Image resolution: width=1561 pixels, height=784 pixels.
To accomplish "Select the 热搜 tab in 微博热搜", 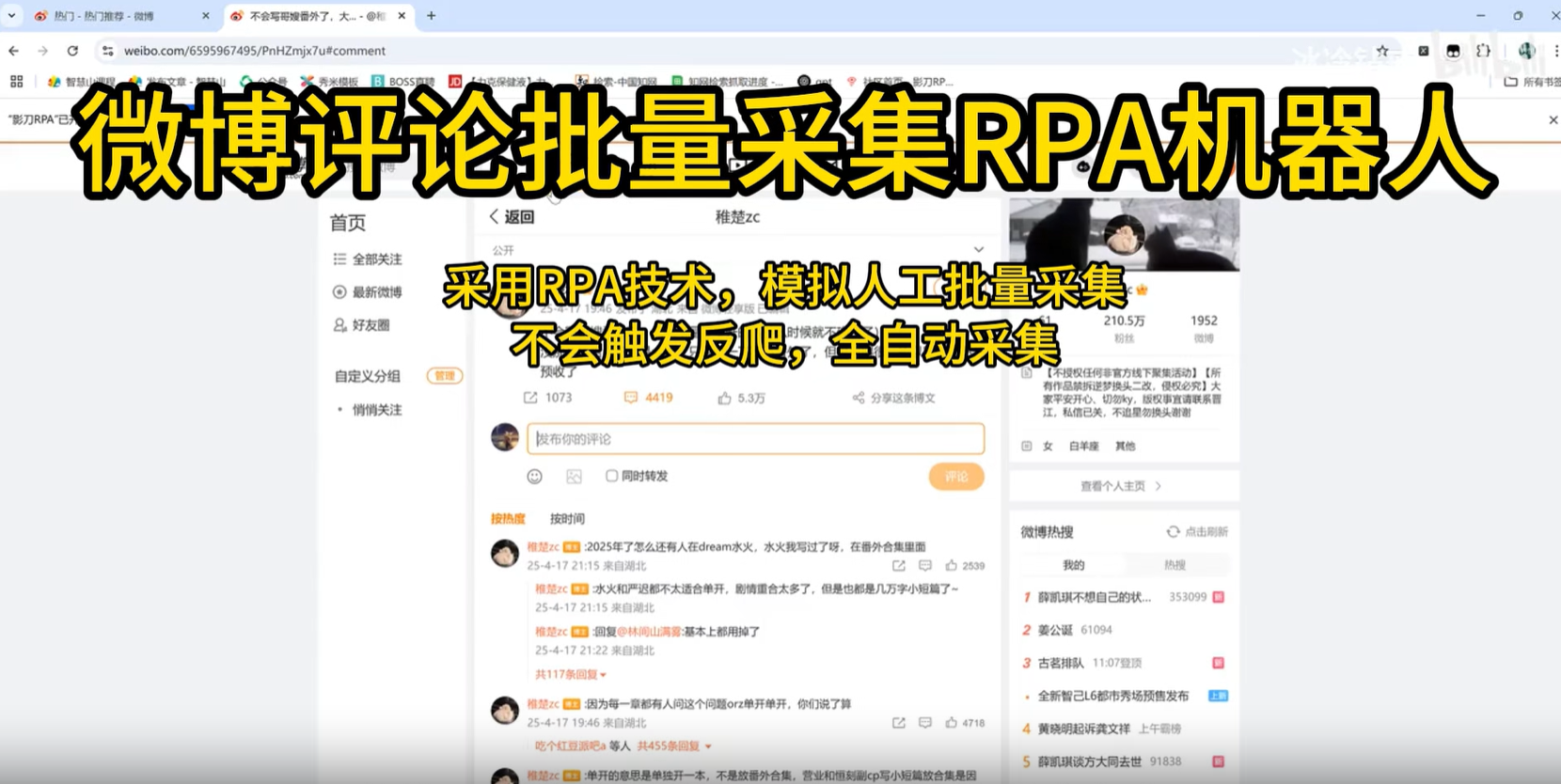I will pyautogui.click(x=1175, y=565).
